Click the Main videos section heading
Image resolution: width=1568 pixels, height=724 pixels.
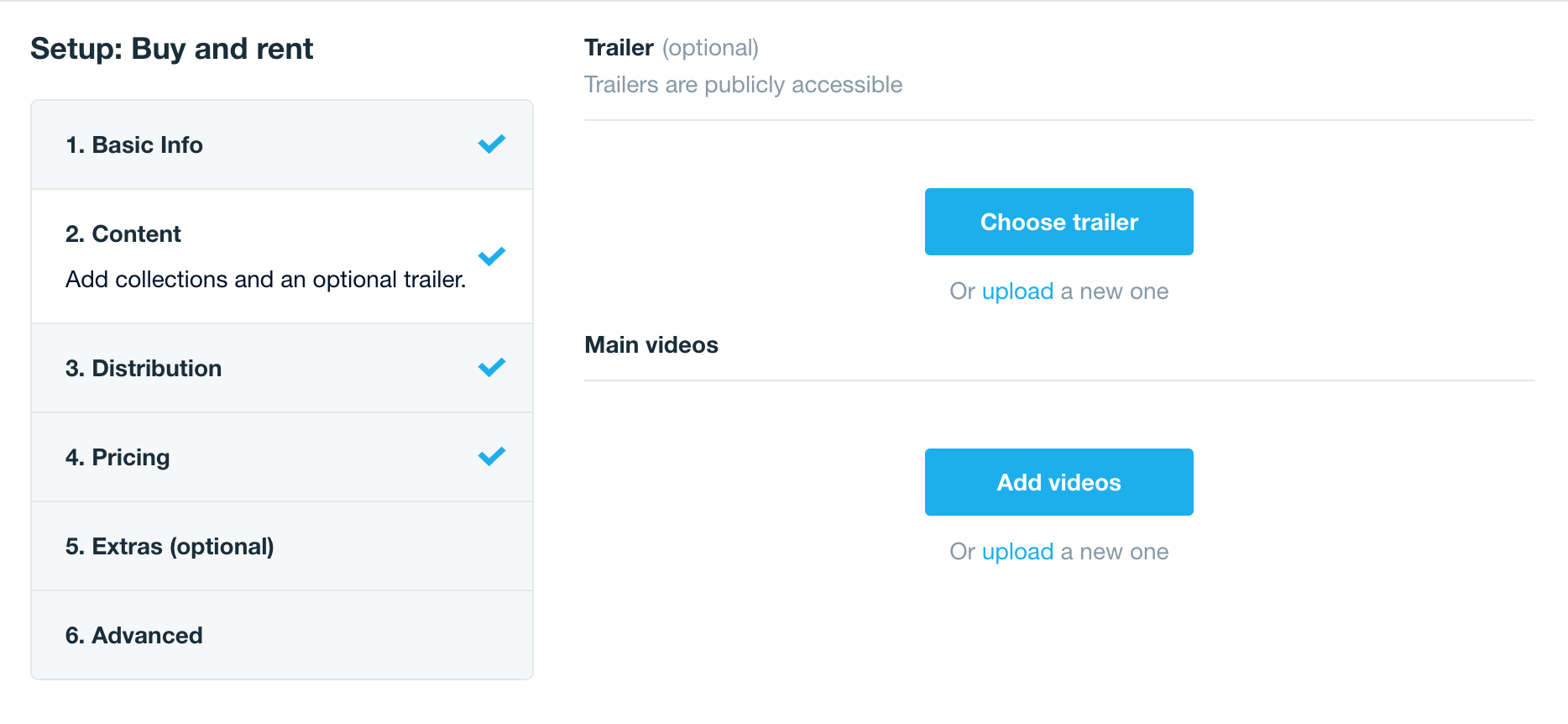coord(651,345)
